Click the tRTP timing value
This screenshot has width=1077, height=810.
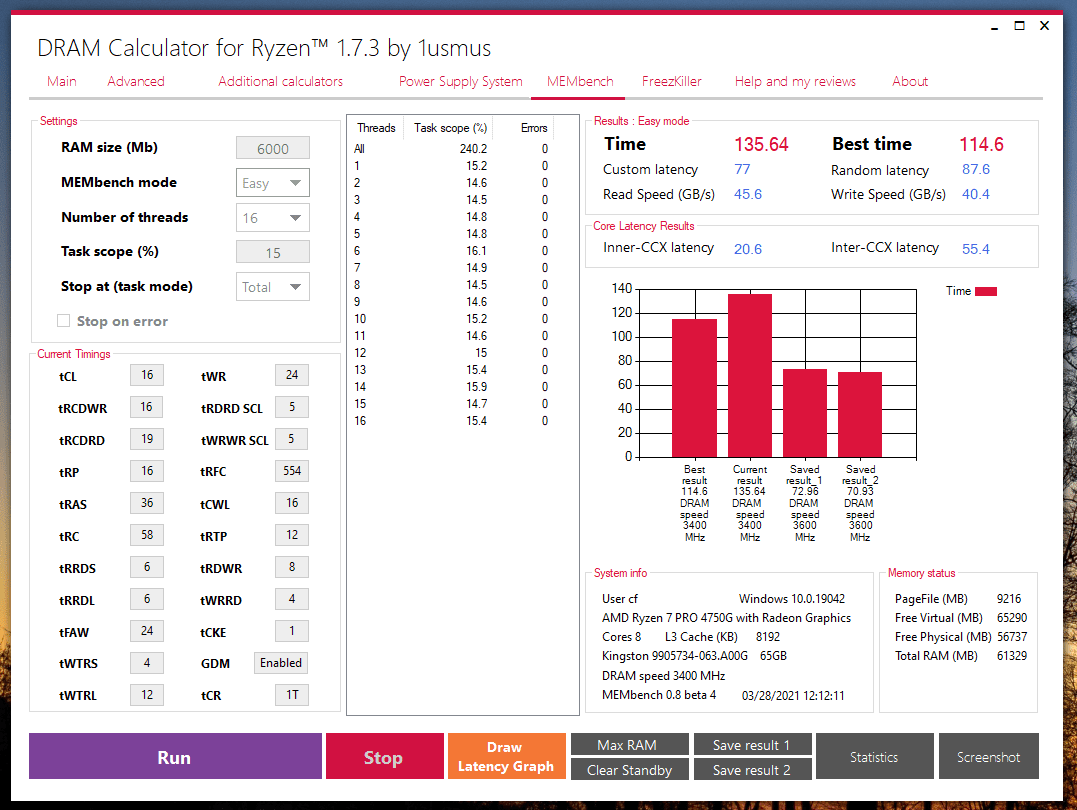[x=292, y=535]
